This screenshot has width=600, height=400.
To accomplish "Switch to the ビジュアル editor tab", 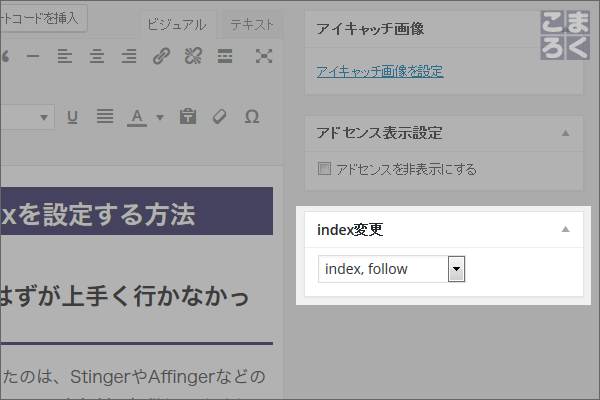I will point(177,25).
